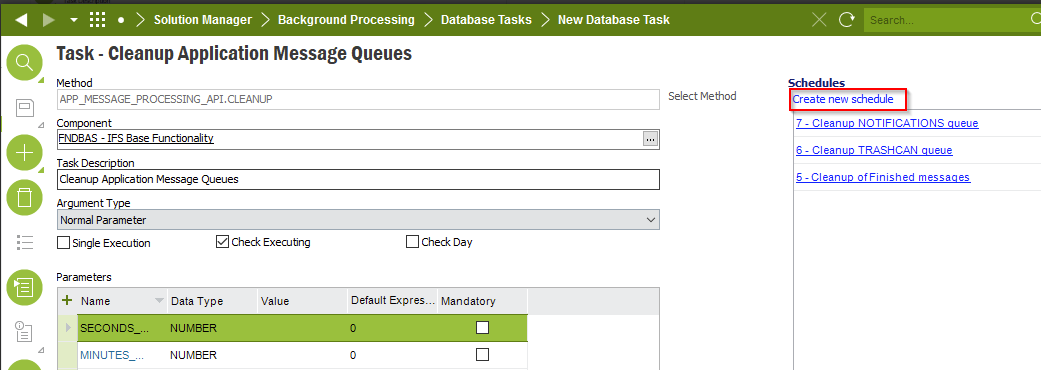Image resolution: width=1041 pixels, height=370 pixels.
Task: Open Solution Manager breadcrumb
Action: pos(202,20)
